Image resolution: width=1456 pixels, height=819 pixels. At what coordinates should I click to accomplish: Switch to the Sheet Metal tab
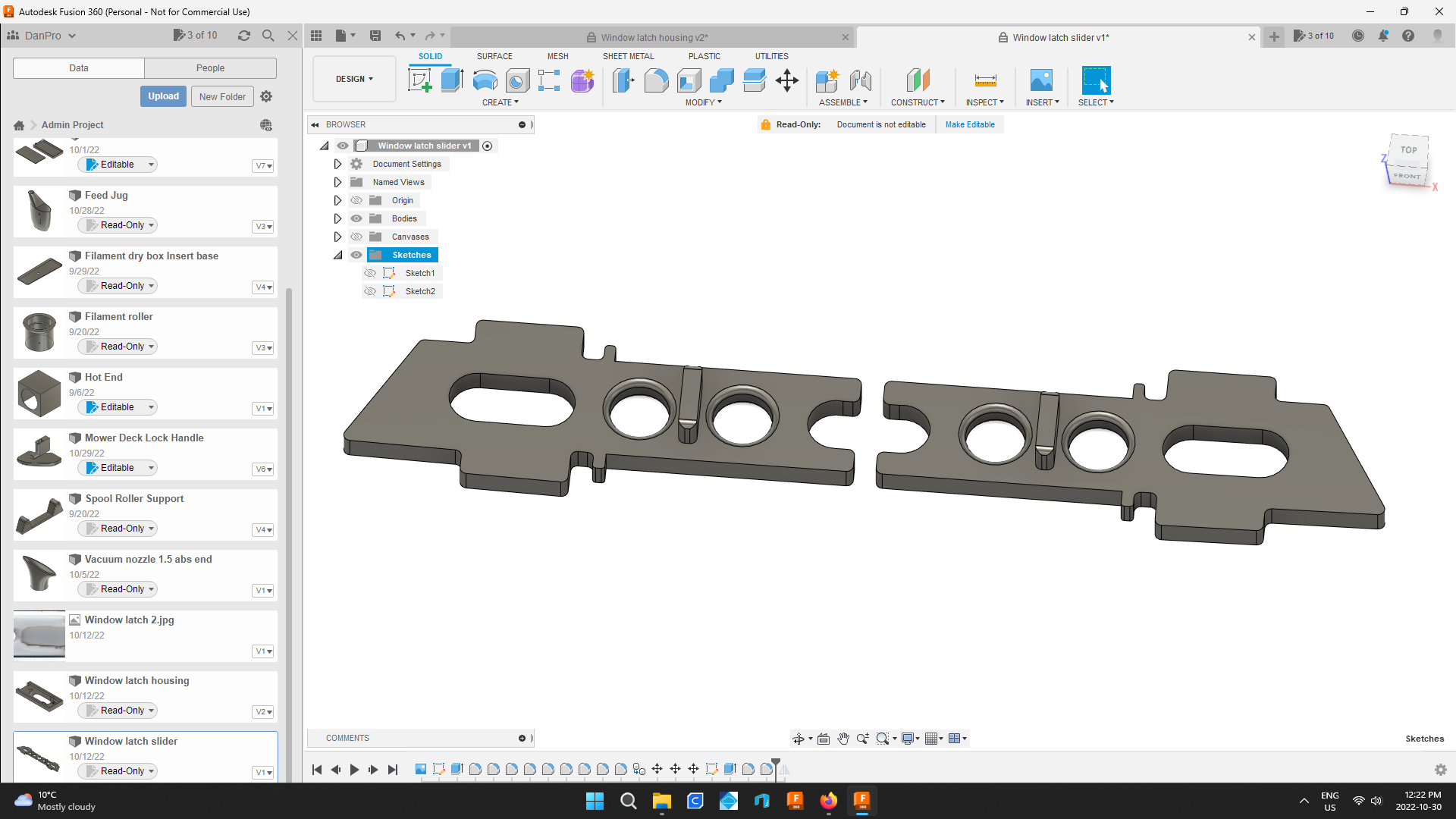[629, 55]
